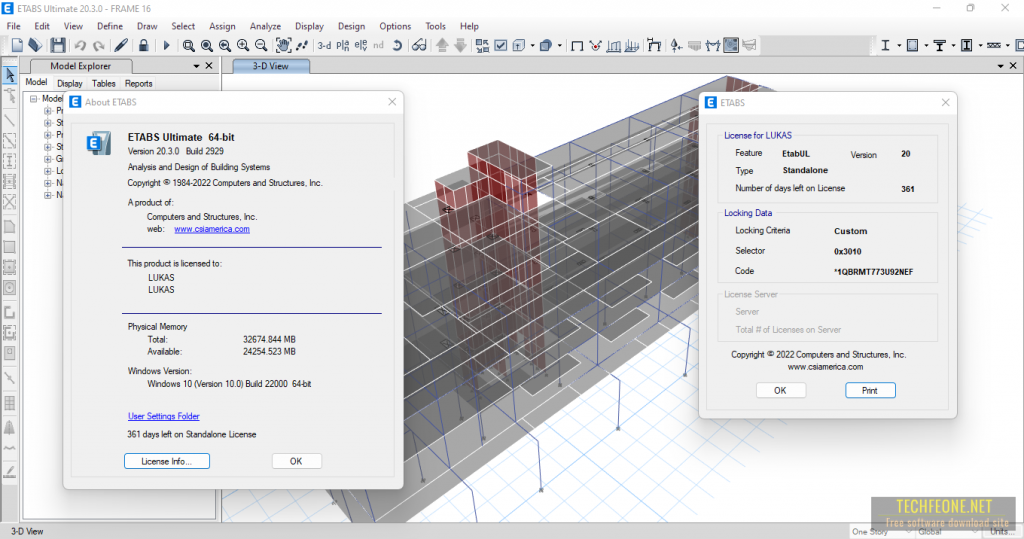Switch to the Reports tab in Model Explorer

[x=138, y=84]
